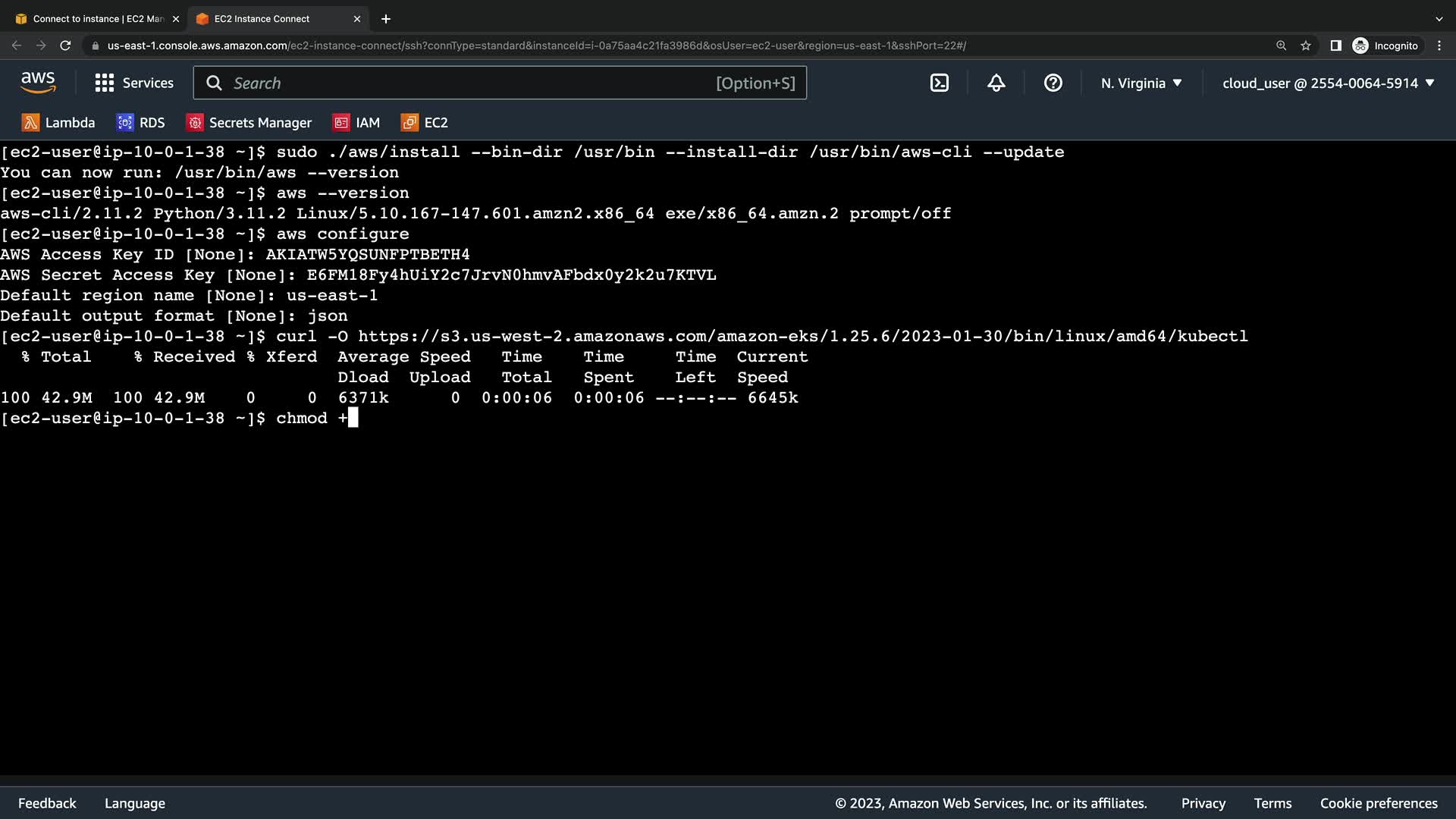Open the notifications bell
Screen dimensions: 1456x819
[x=996, y=83]
